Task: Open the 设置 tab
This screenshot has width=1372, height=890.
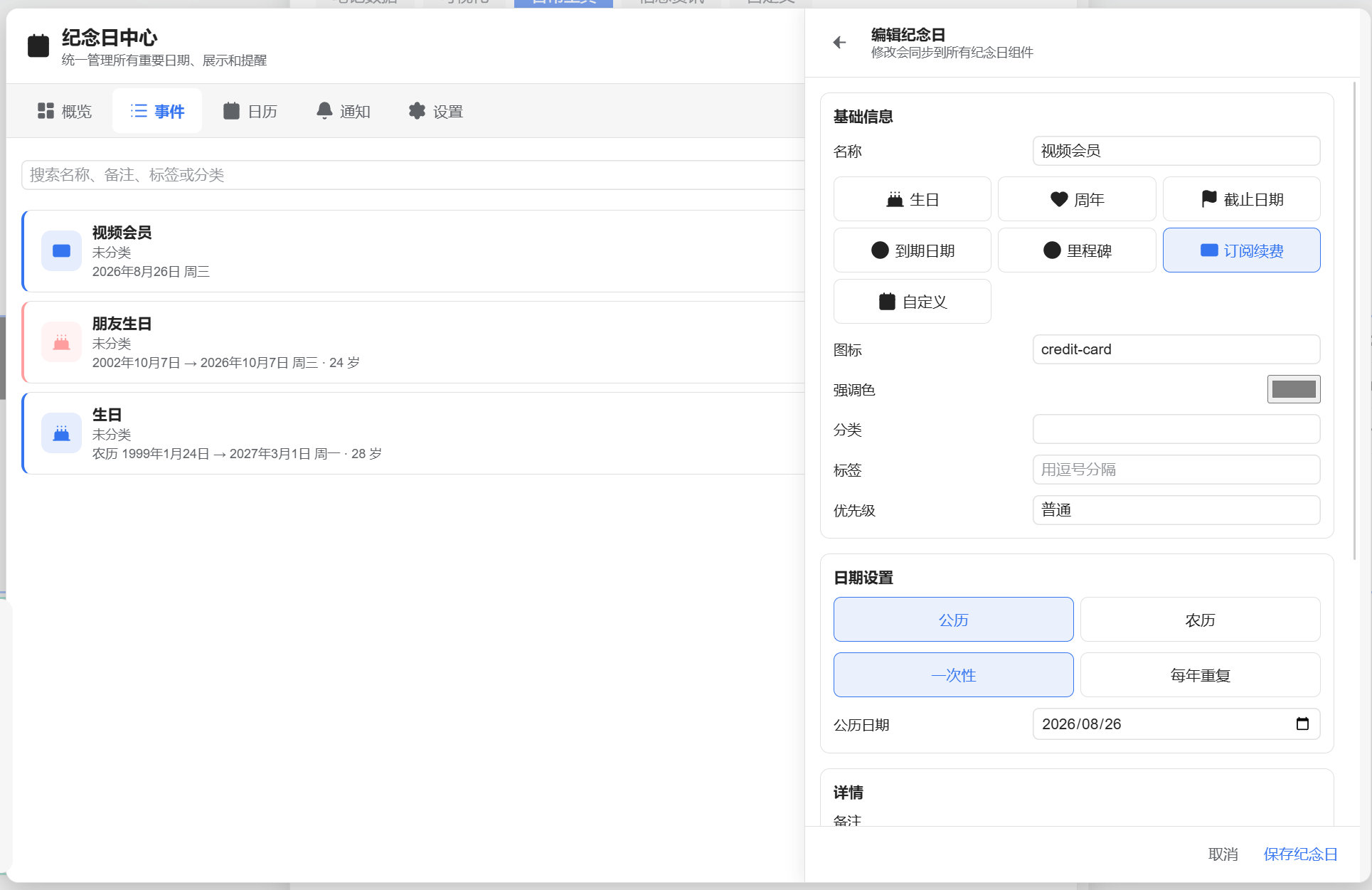Action: (436, 111)
